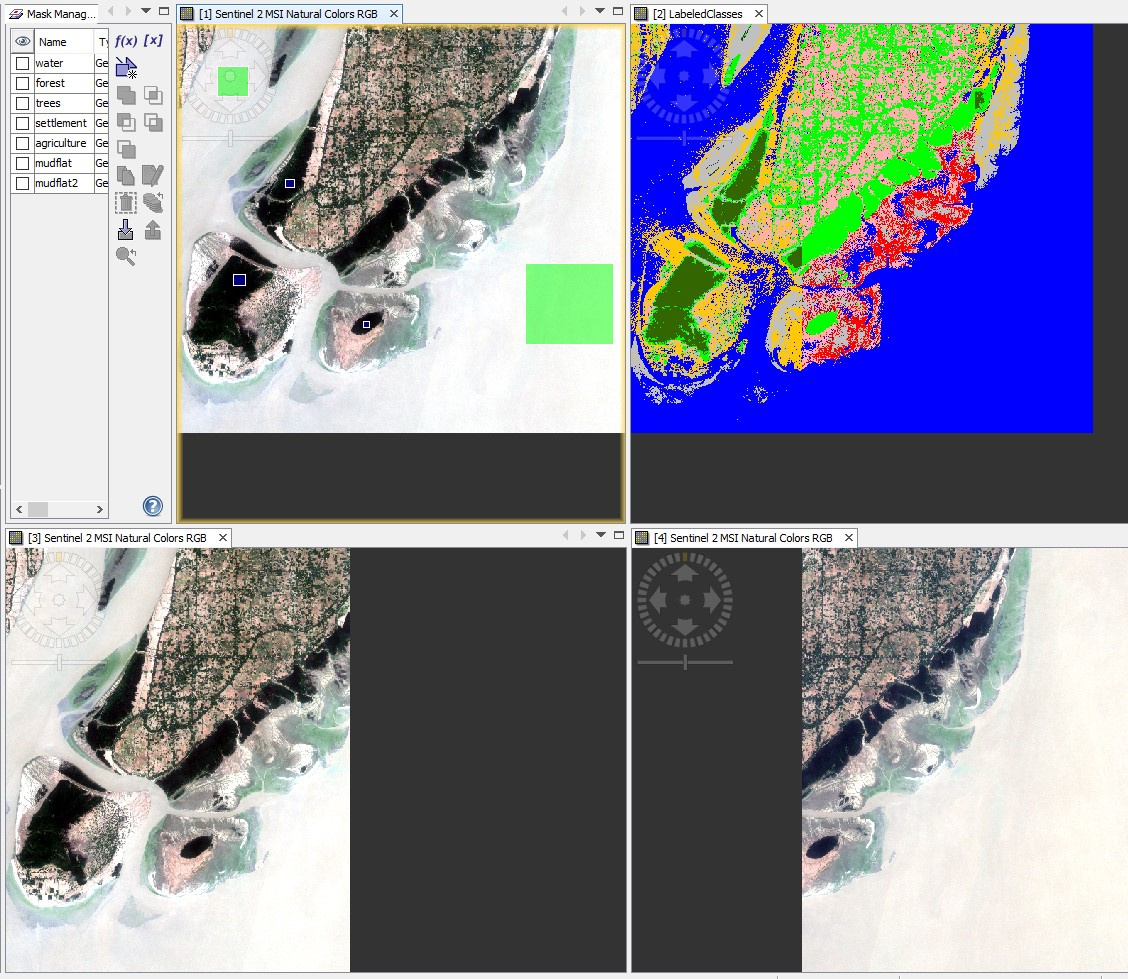Viewport: 1128px width, 979px height.
Task: Select the 'mudflat2' mask row name
Action: click(x=57, y=183)
